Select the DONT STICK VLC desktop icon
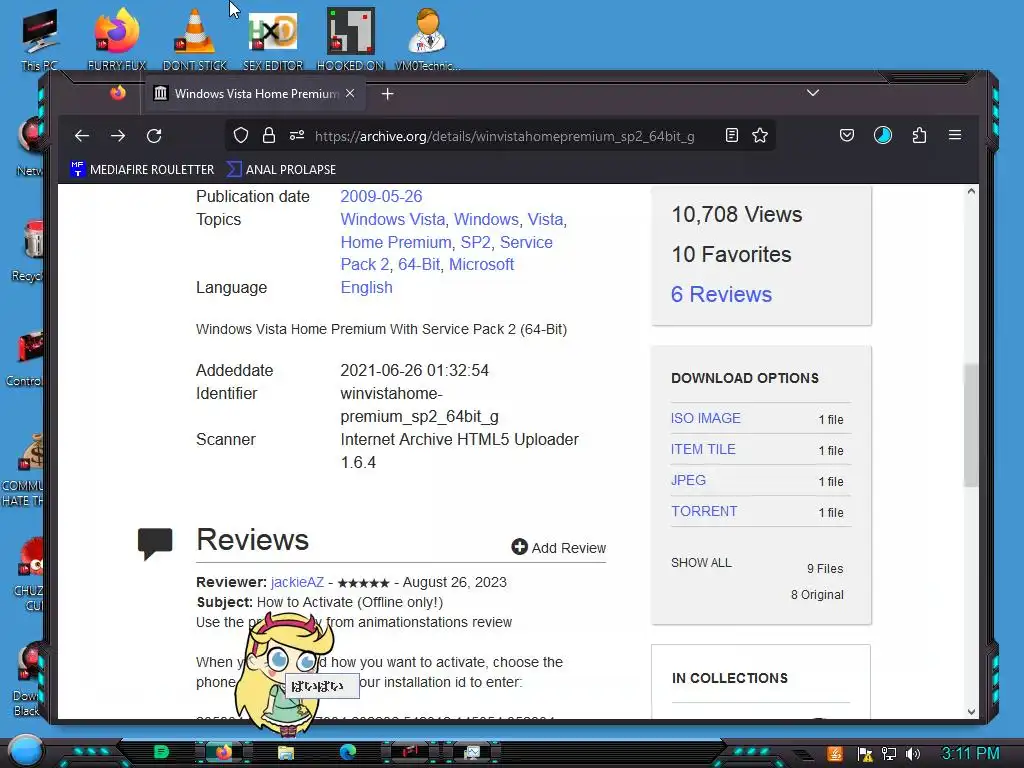Viewport: 1024px width, 768px height. [x=195, y=39]
